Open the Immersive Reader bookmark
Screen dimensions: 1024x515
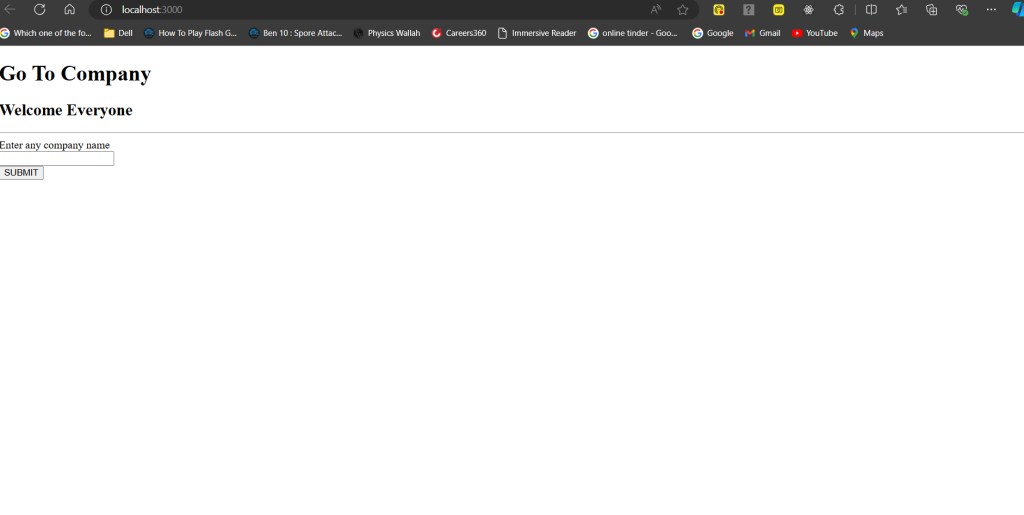click(537, 33)
